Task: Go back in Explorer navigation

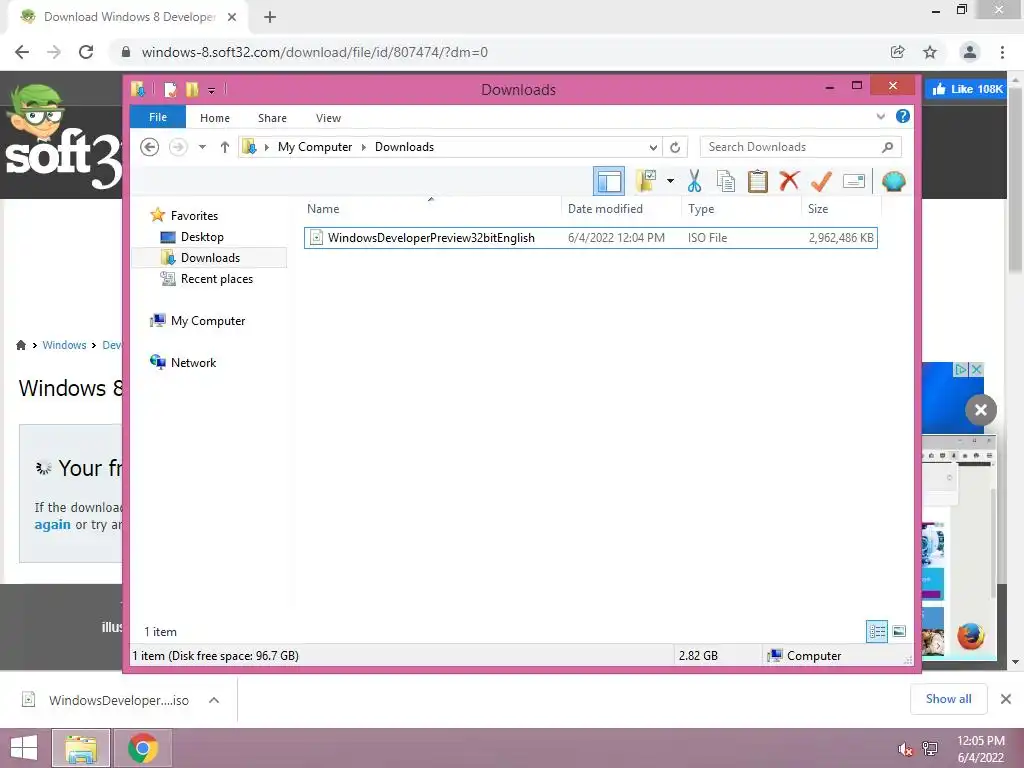Action: tap(150, 147)
